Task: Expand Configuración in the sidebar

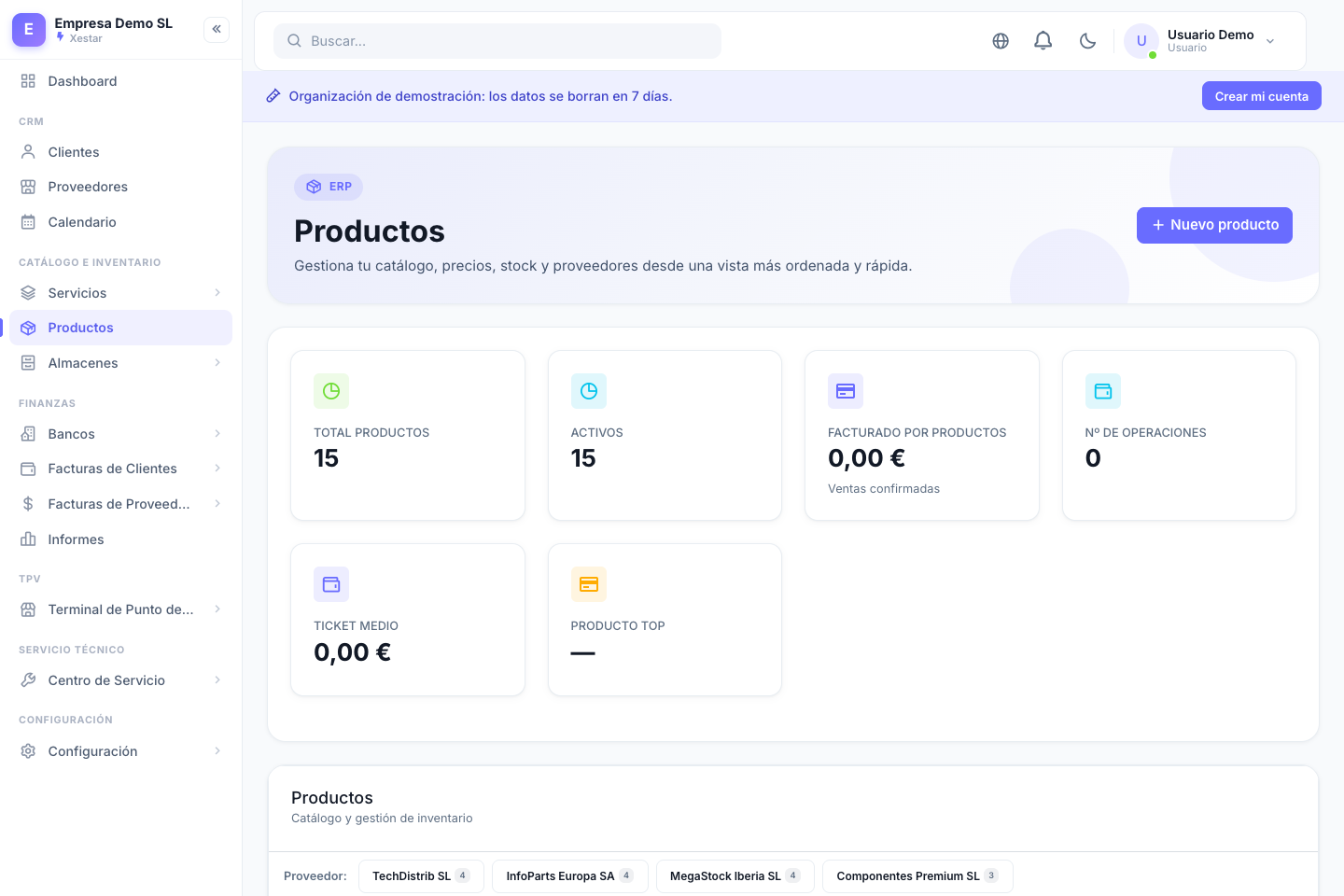Action: (121, 751)
